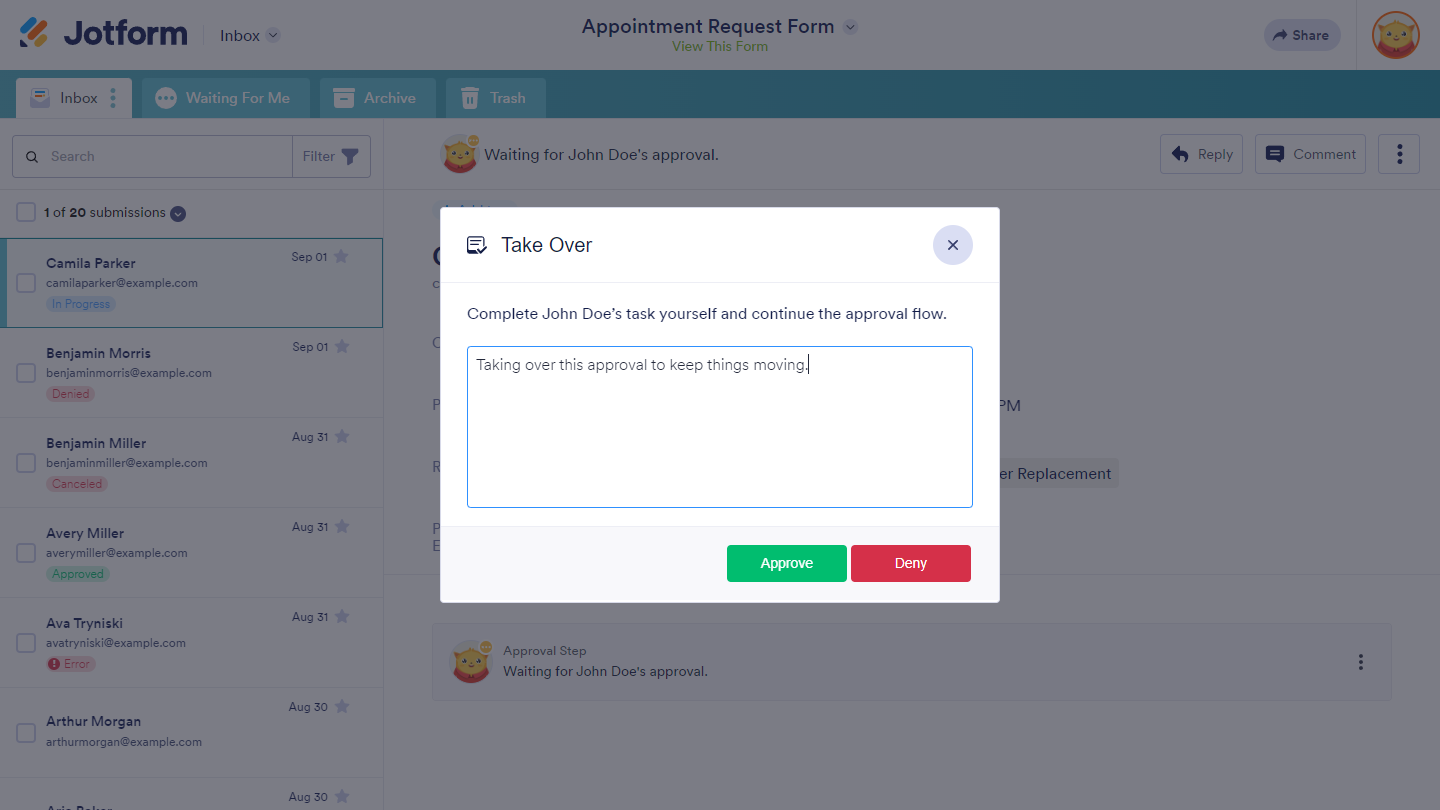Tick the Avery Miller submission checkbox
Viewport: 1440px width, 810px height.
click(26, 553)
